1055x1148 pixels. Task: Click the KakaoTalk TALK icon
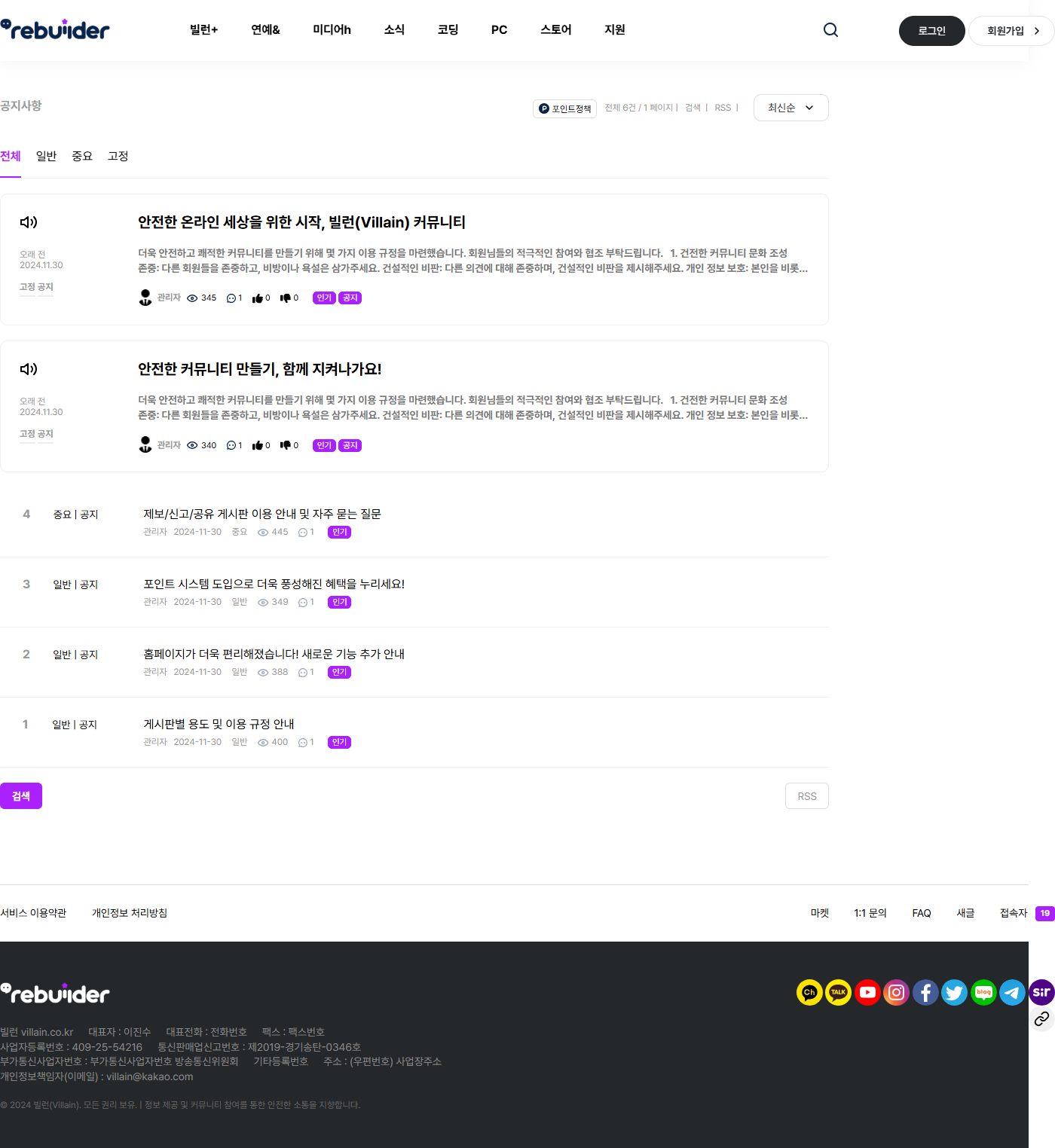[838, 992]
